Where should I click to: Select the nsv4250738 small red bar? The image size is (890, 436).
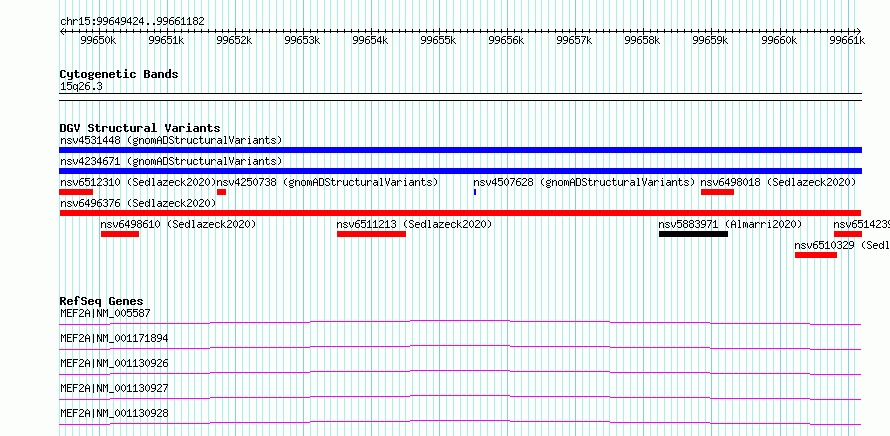click(x=221, y=192)
